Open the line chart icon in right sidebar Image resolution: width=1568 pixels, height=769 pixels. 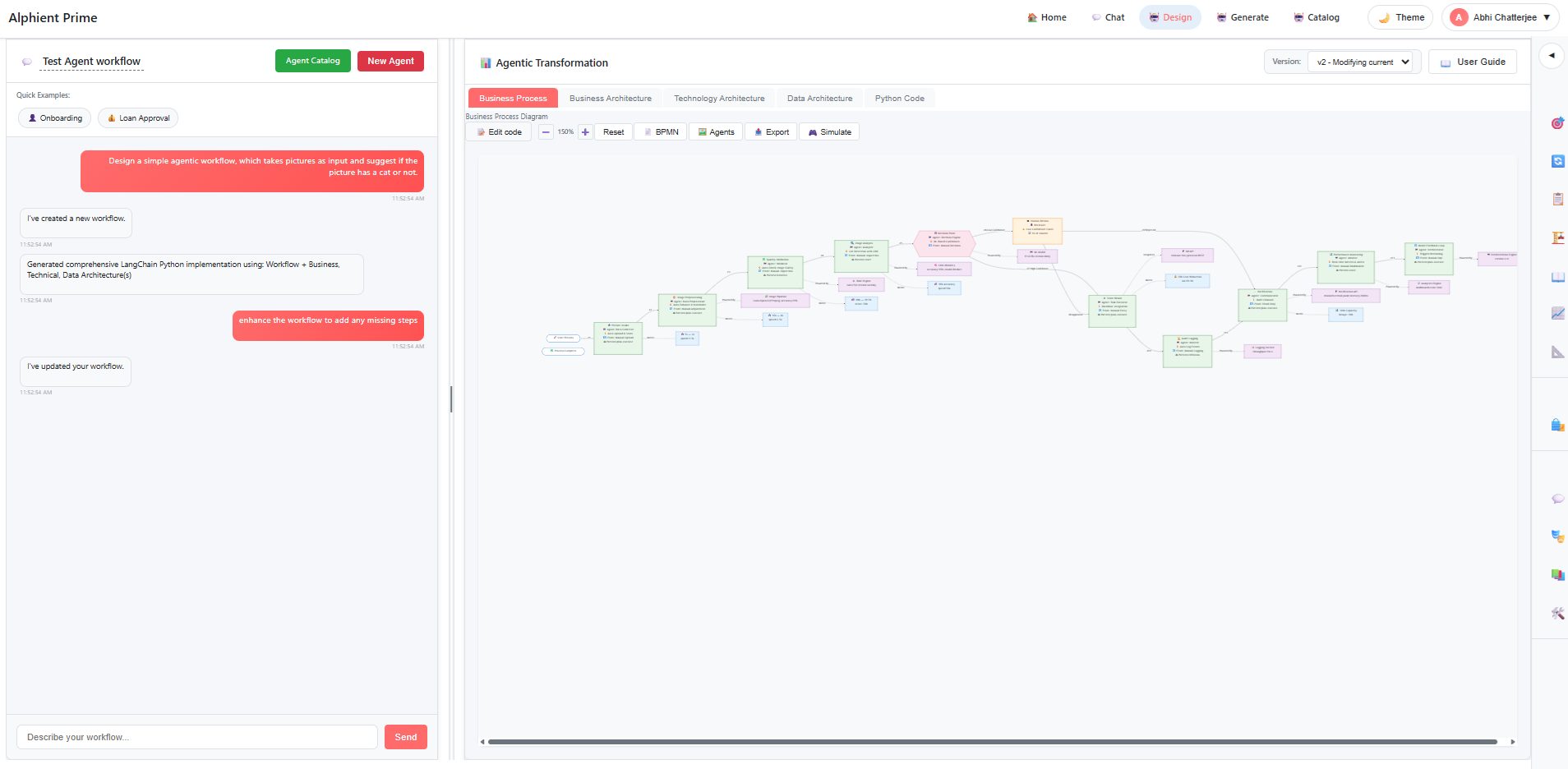1557,313
